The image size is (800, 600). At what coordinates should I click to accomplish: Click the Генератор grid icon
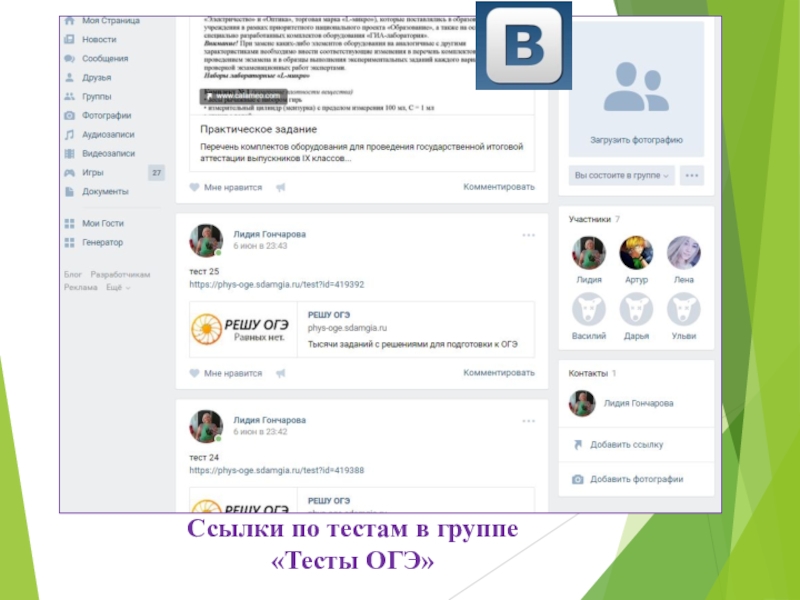69,242
